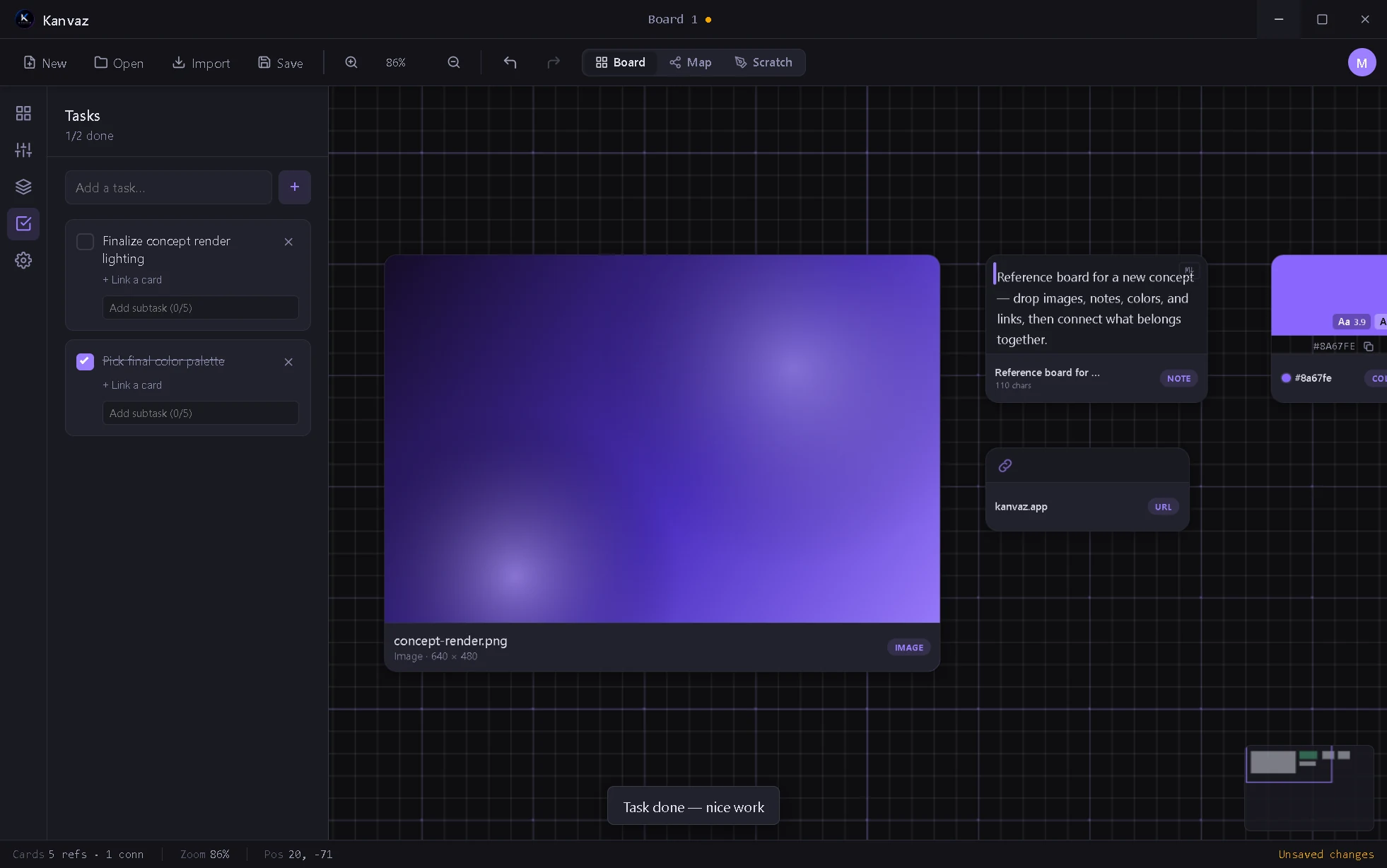Image resolution: width=1387 pixels, height=868 pixels.
Task: Open the M user avatar menu
Action: tap(1362, 62)
